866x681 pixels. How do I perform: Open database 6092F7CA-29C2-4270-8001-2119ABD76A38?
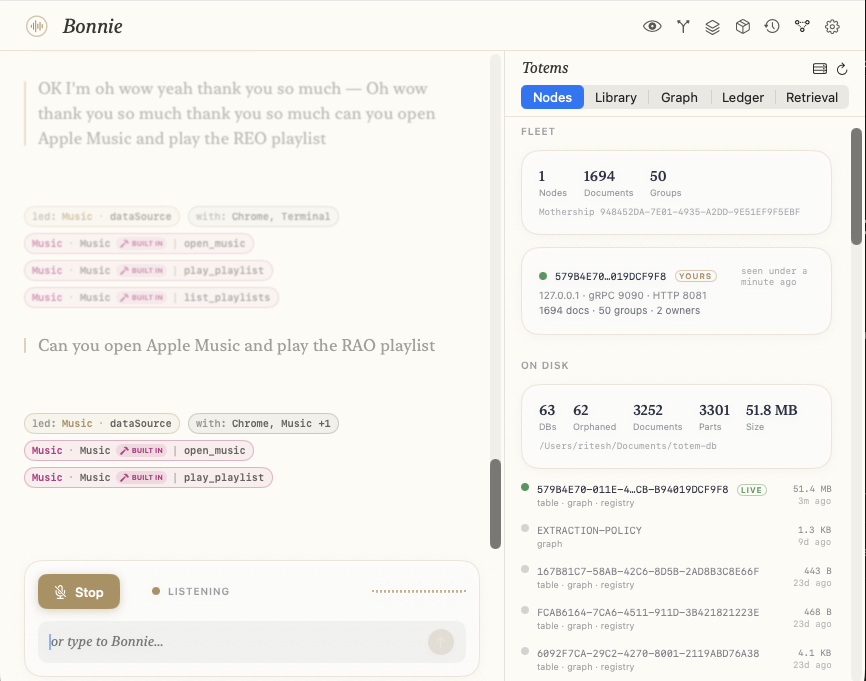point(676,659)
